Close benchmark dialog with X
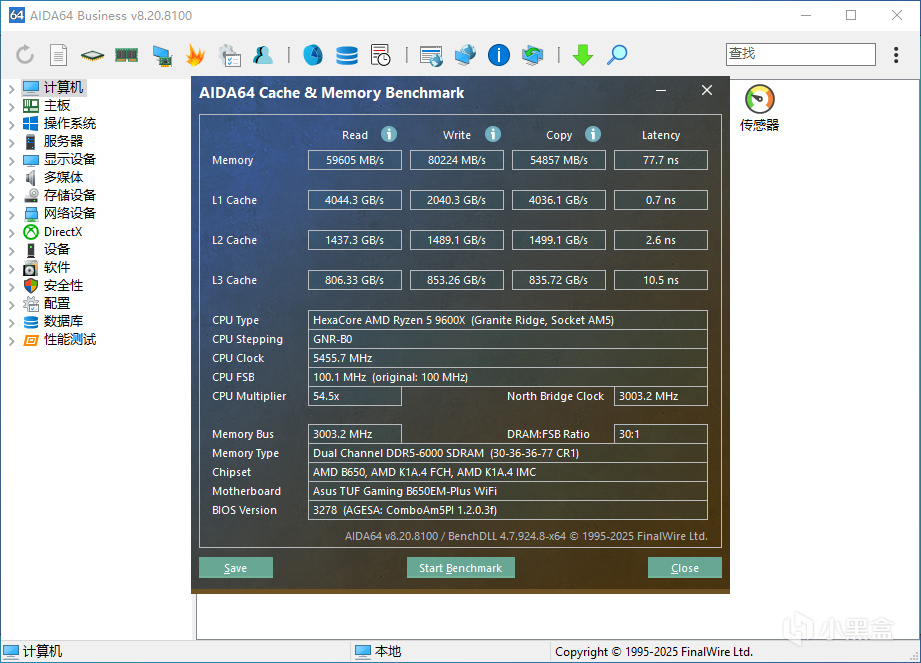This screenshot has width=921, height=663. point(707,90)
